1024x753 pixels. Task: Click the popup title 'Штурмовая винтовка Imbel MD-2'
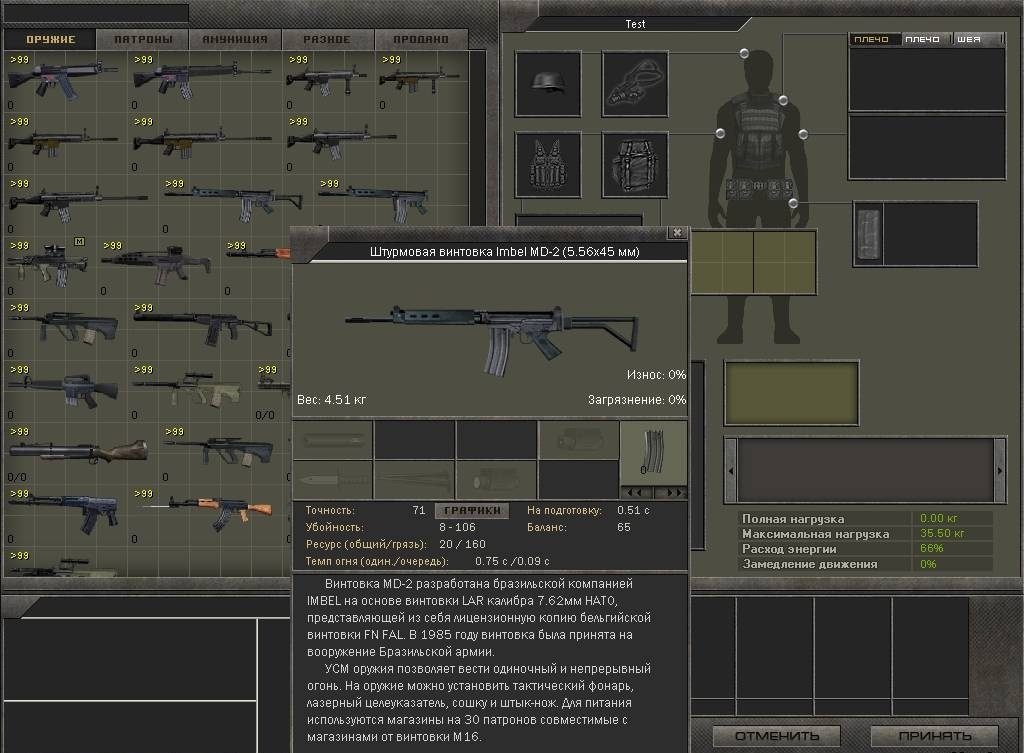pyautogui.click(x=504, y=252)
